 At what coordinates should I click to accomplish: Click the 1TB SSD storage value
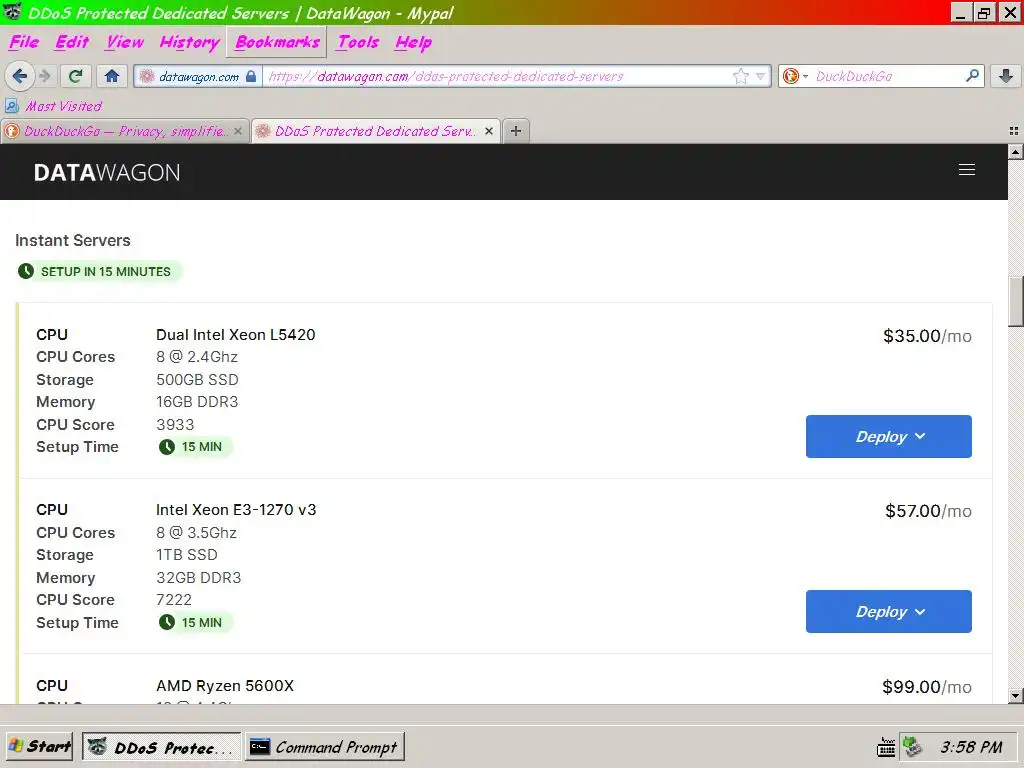pyautogui.click(x=187, y=554)
